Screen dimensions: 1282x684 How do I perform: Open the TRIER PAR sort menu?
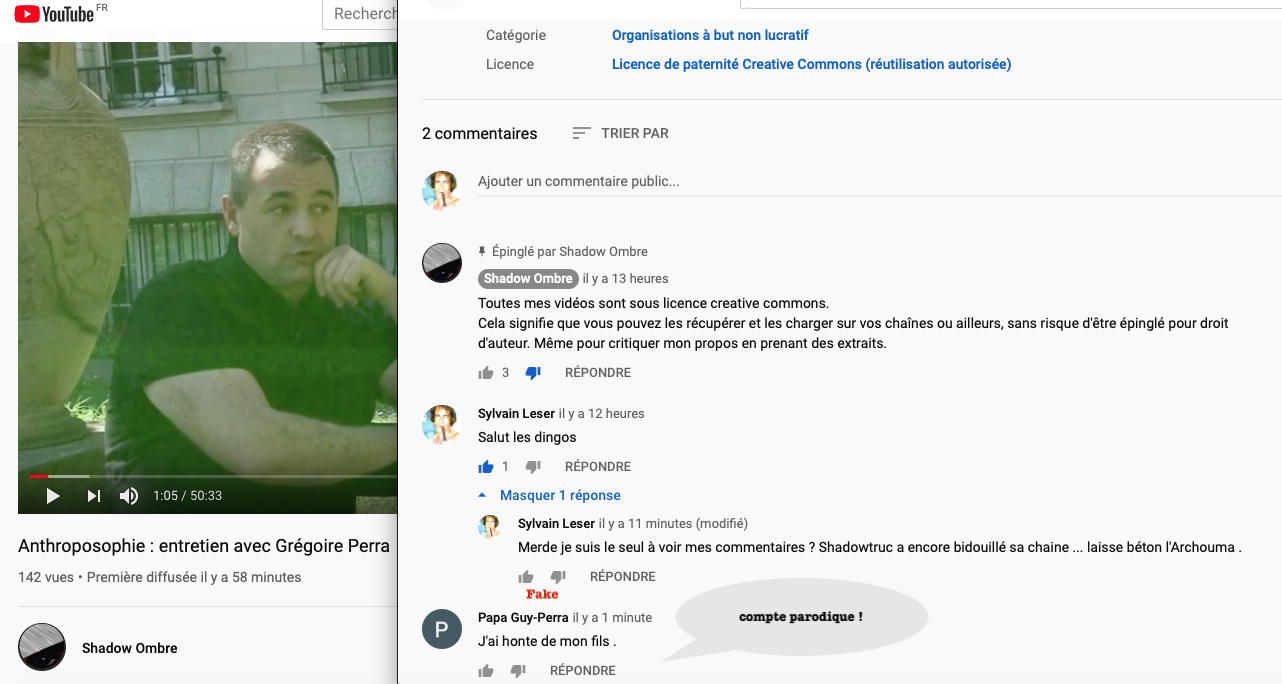coord(620,133)
